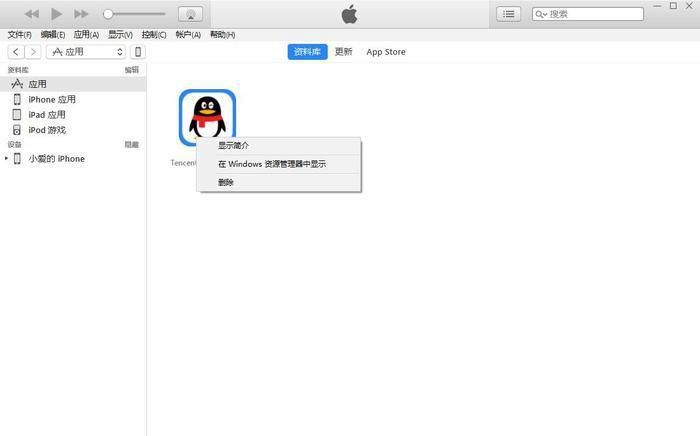The height and width of the screenshot is (436, 700).
Task: Select iPad 应用 in the sidebar
Action: [x=73, y=115]
